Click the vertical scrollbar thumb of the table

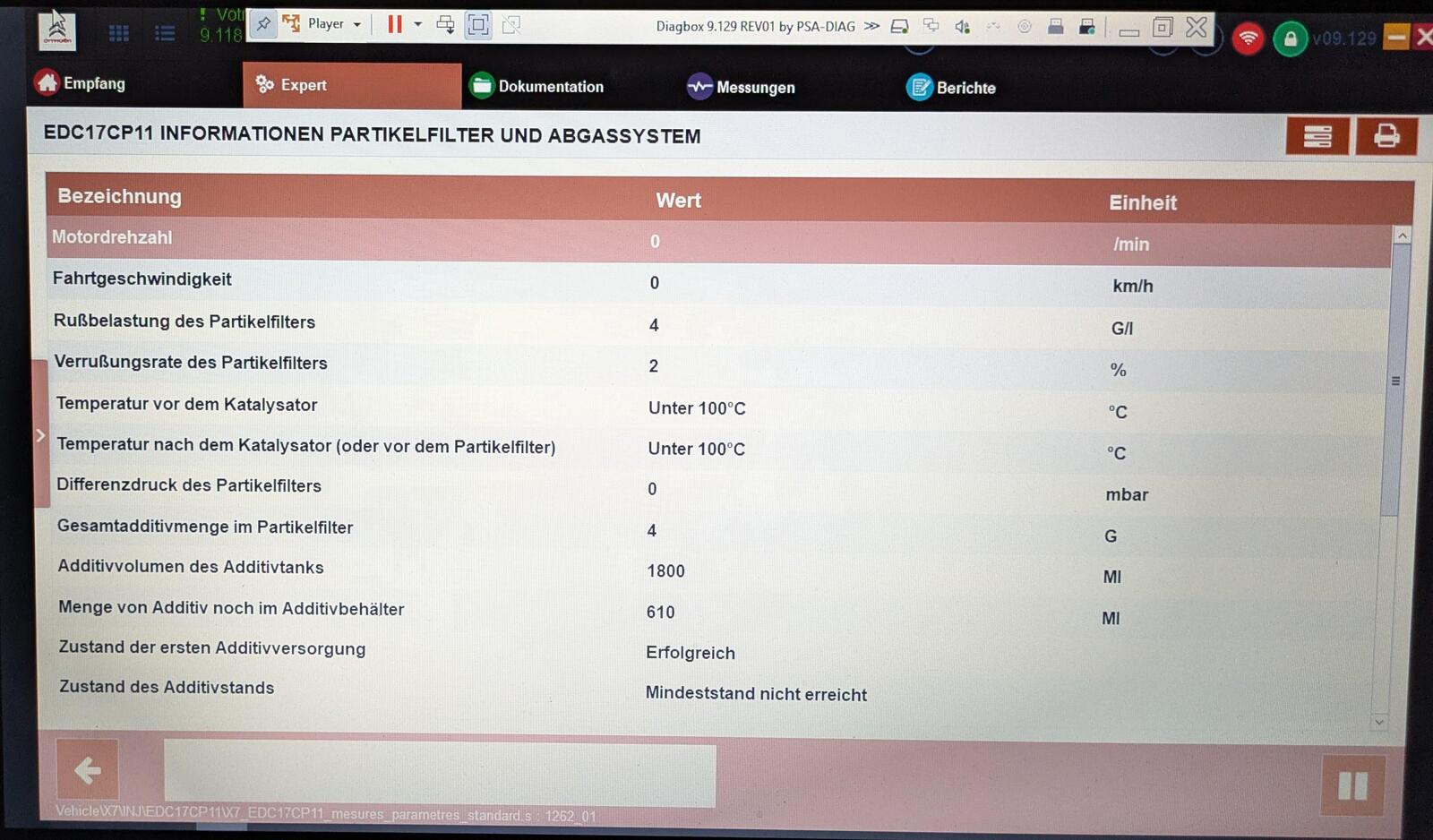coord(1392,381)
